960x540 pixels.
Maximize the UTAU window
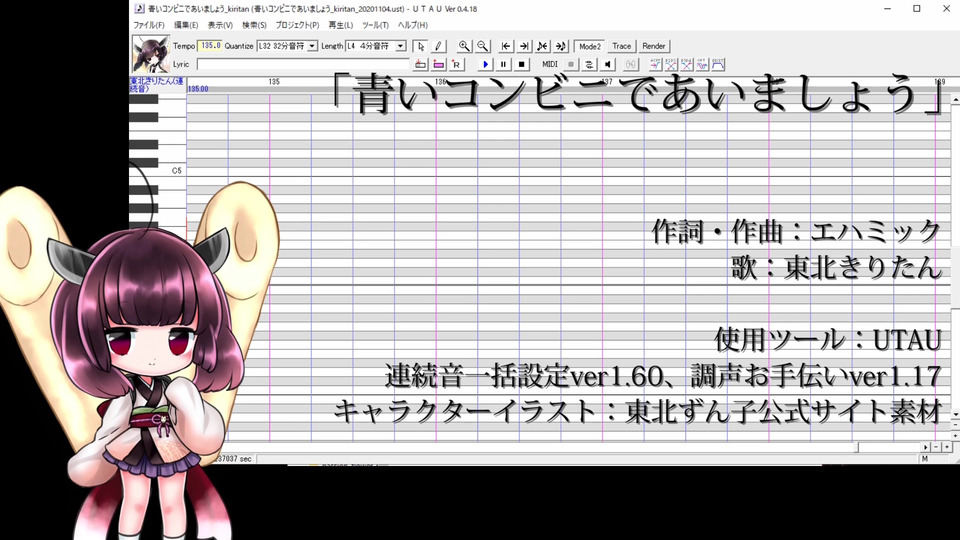pos(917,9)
